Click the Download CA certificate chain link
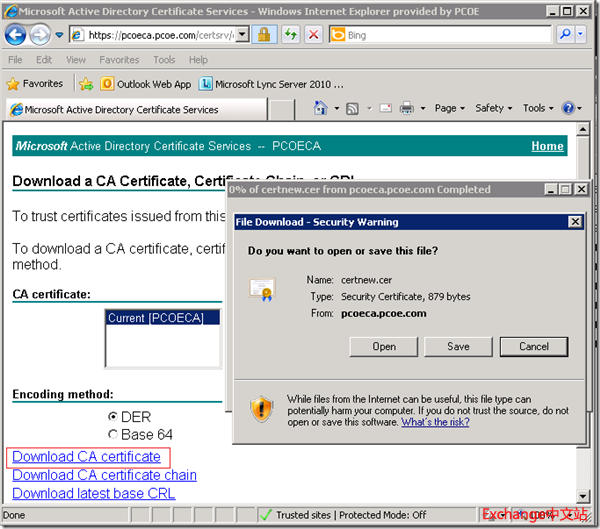 [x=104, y=475]
